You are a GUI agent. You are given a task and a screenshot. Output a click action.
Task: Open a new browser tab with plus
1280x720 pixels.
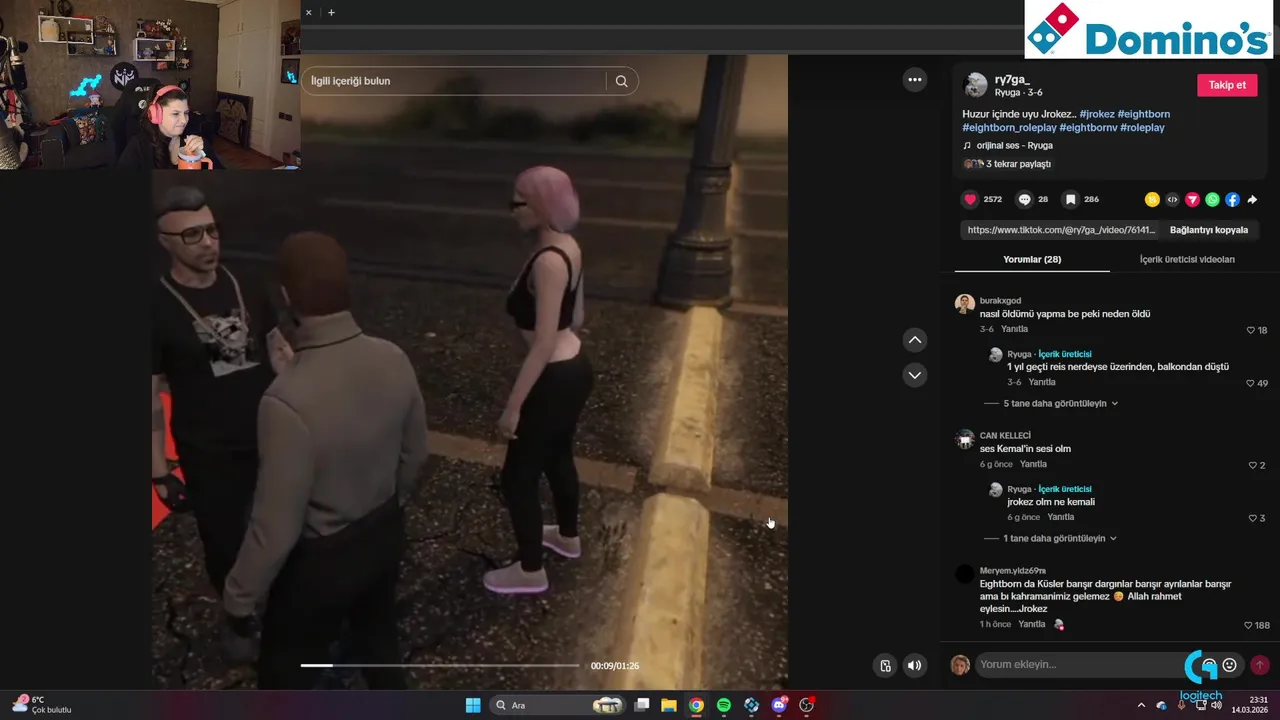point(331,13)
